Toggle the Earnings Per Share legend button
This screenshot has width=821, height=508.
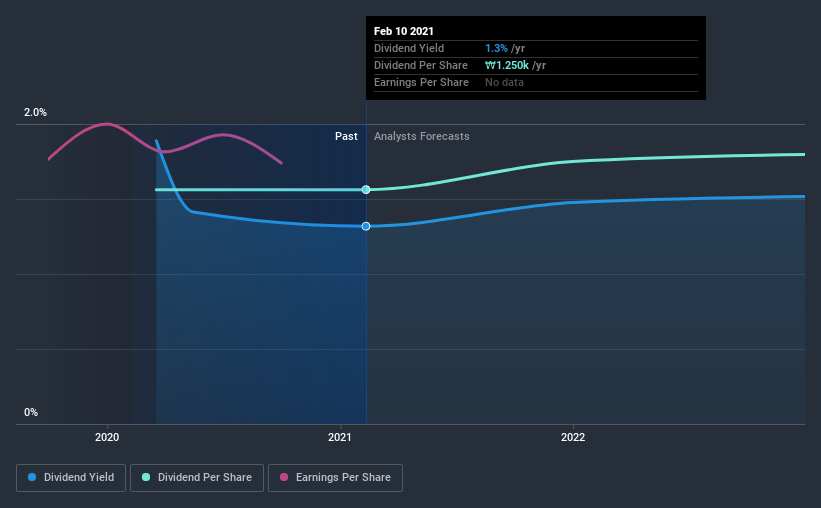click(x=335, y=478)
